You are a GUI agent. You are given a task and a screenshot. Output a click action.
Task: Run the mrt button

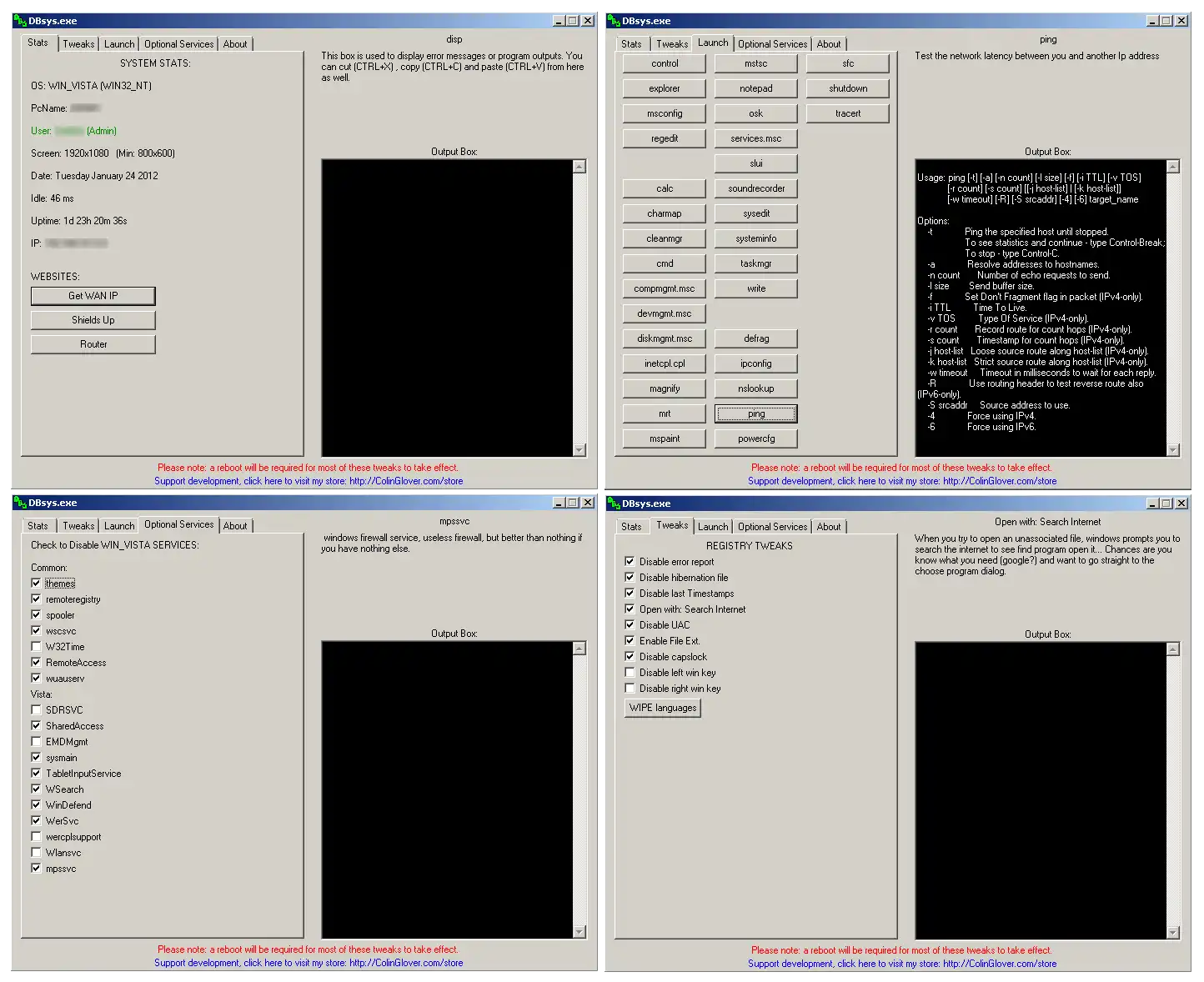coord(665,413)
